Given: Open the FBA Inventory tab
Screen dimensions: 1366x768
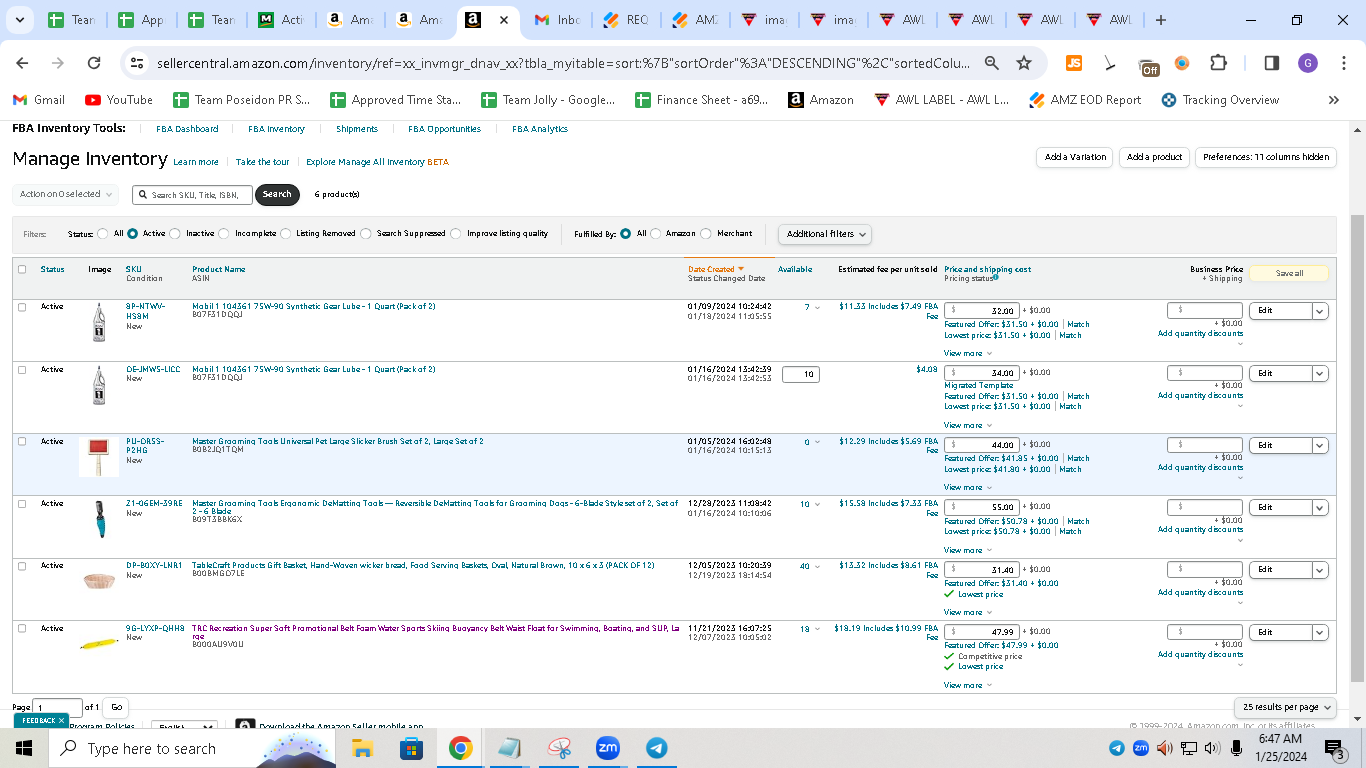Looking at the screenshot, I should (276, 129).
